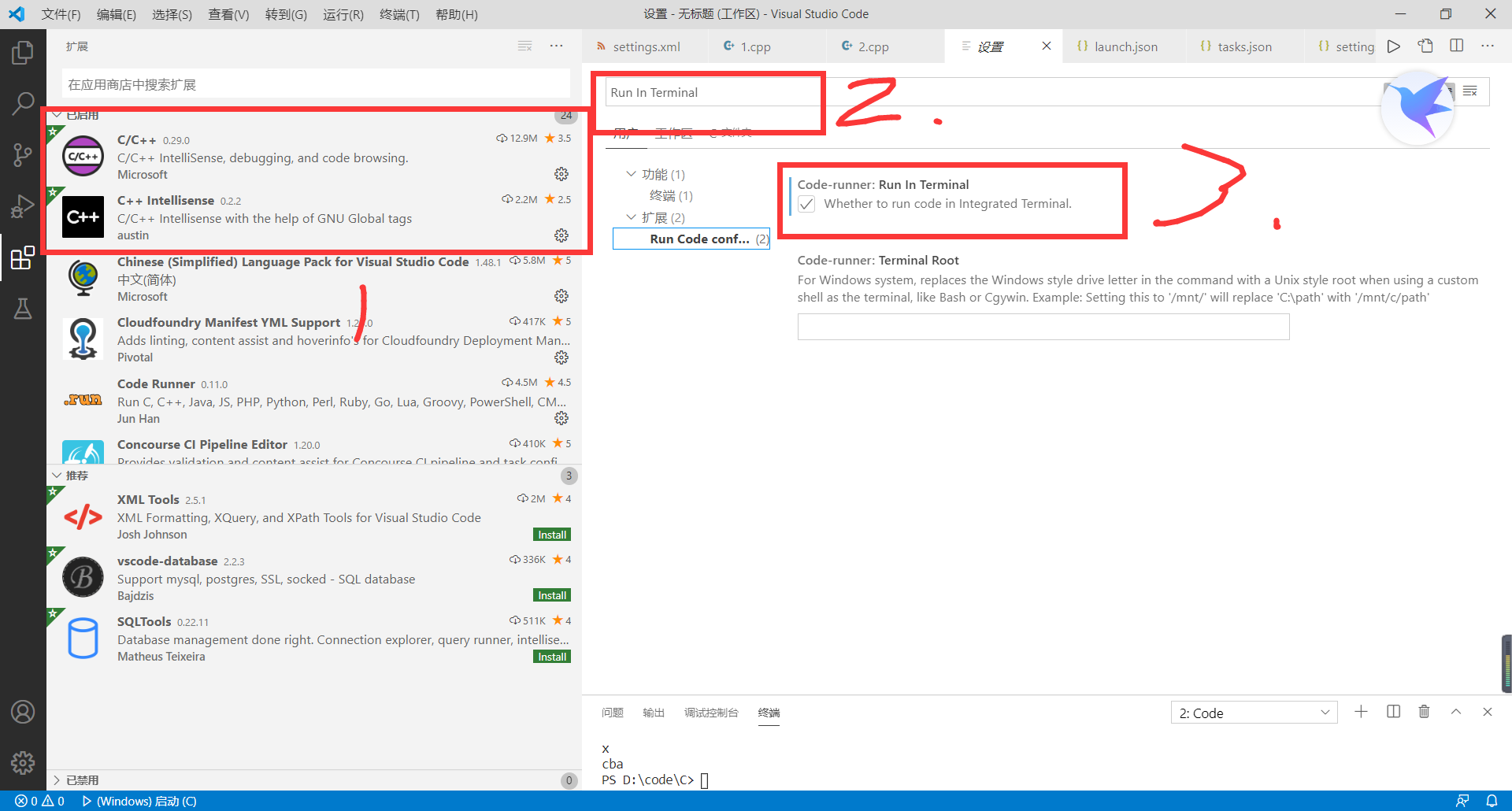Install the vscode-database extension
This screenshot has width=1512, height=811.
click(552, 595)
